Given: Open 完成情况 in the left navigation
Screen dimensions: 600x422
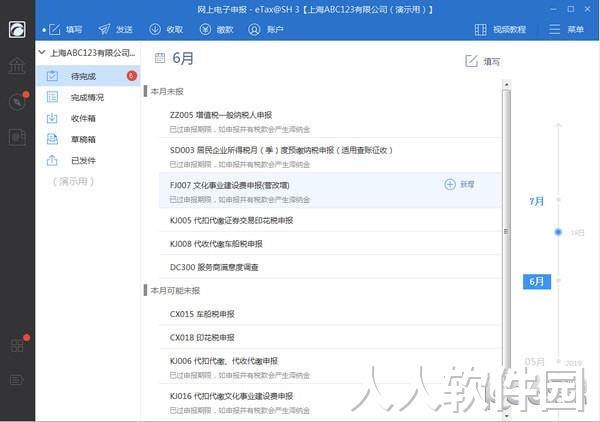Looking at the screenshot, I should pos(89,97).
